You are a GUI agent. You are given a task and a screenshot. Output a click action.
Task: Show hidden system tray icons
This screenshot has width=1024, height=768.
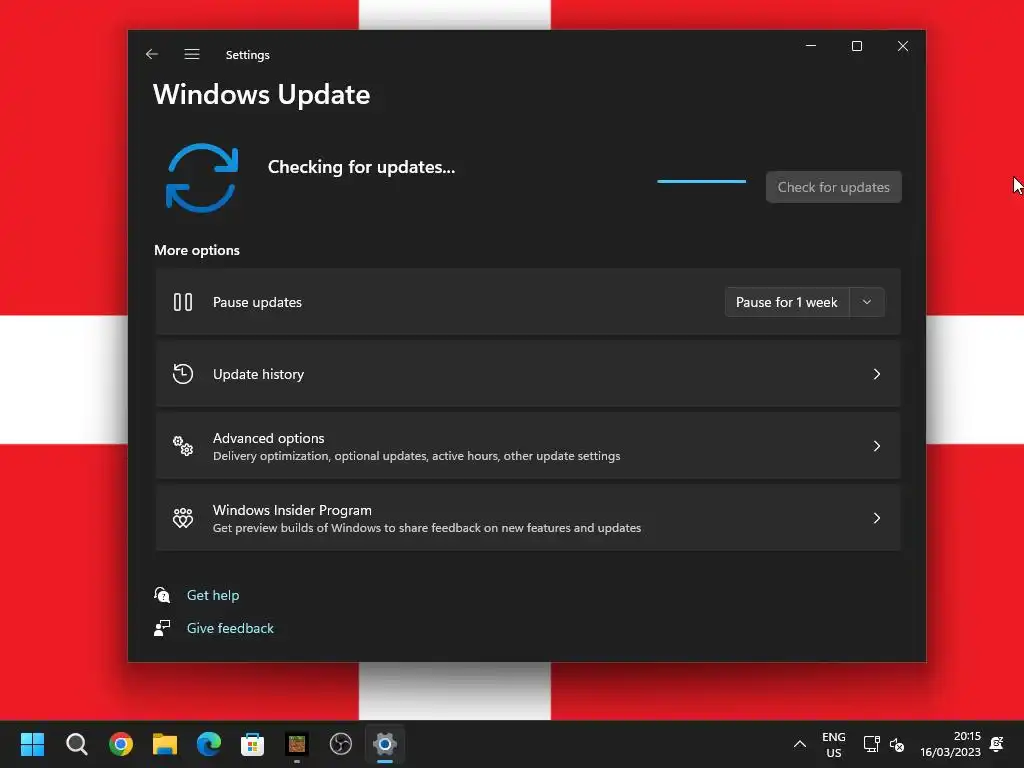799,744
